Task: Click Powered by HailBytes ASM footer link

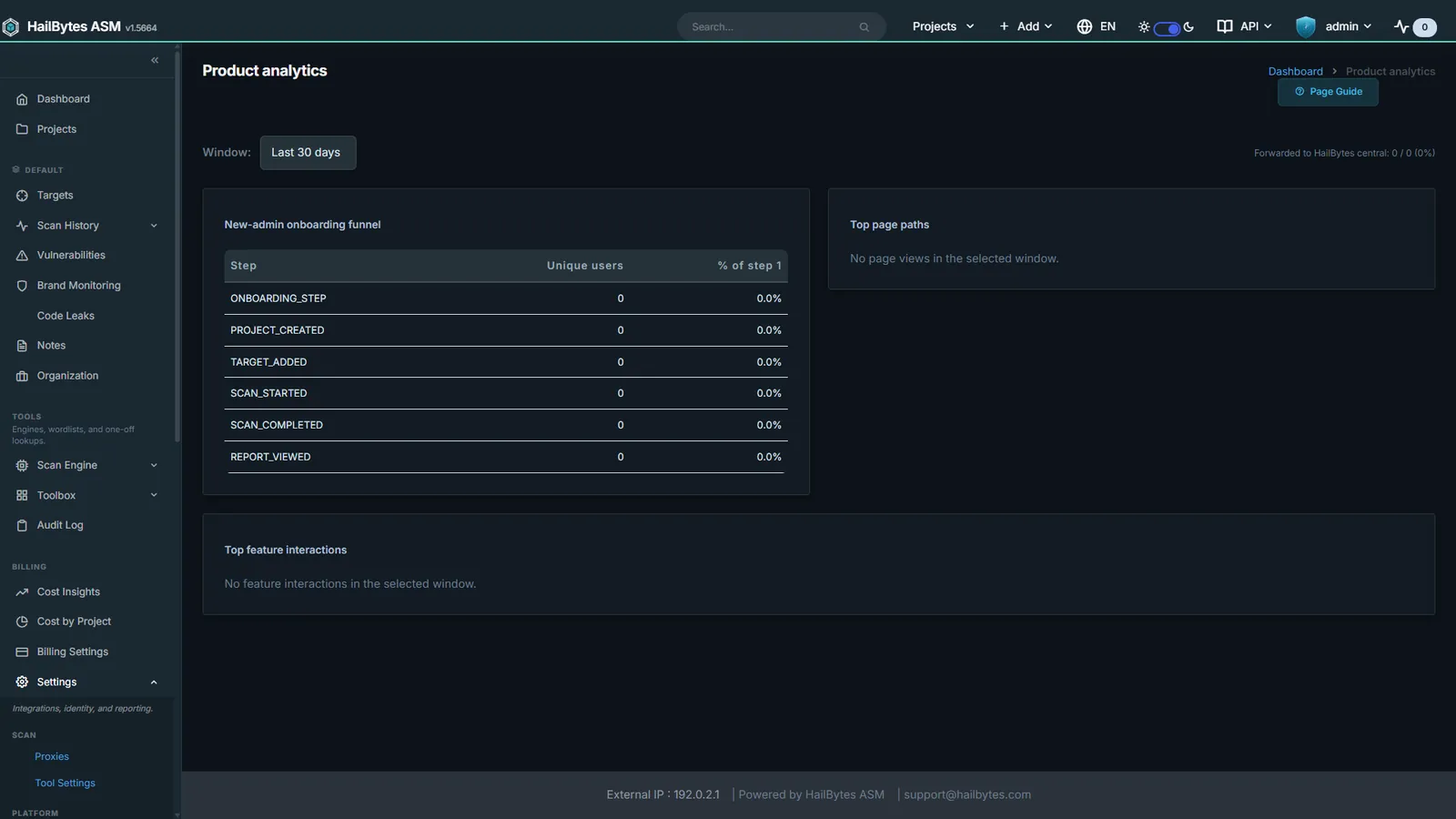Action: coord(812,794)
